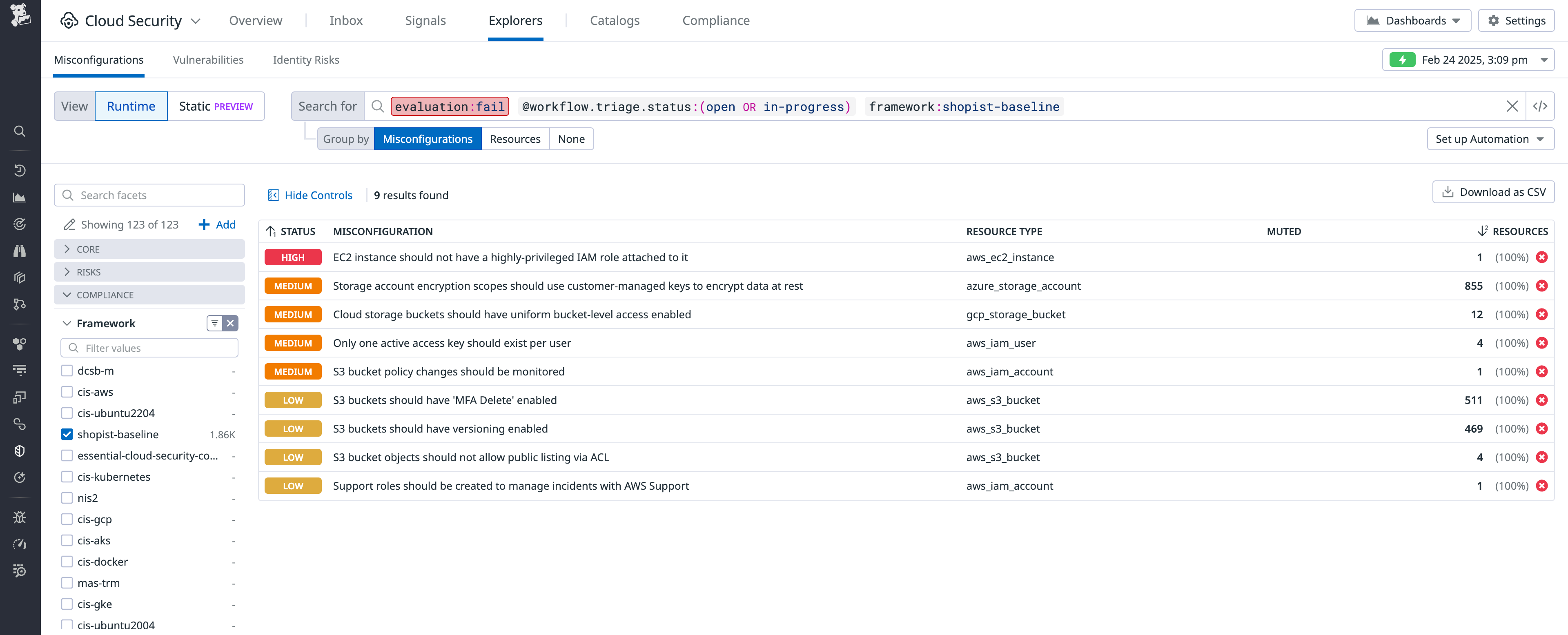Open the Error Tracking bug icon in the sidebar
Screen dimensions: 1568x635
20,517
